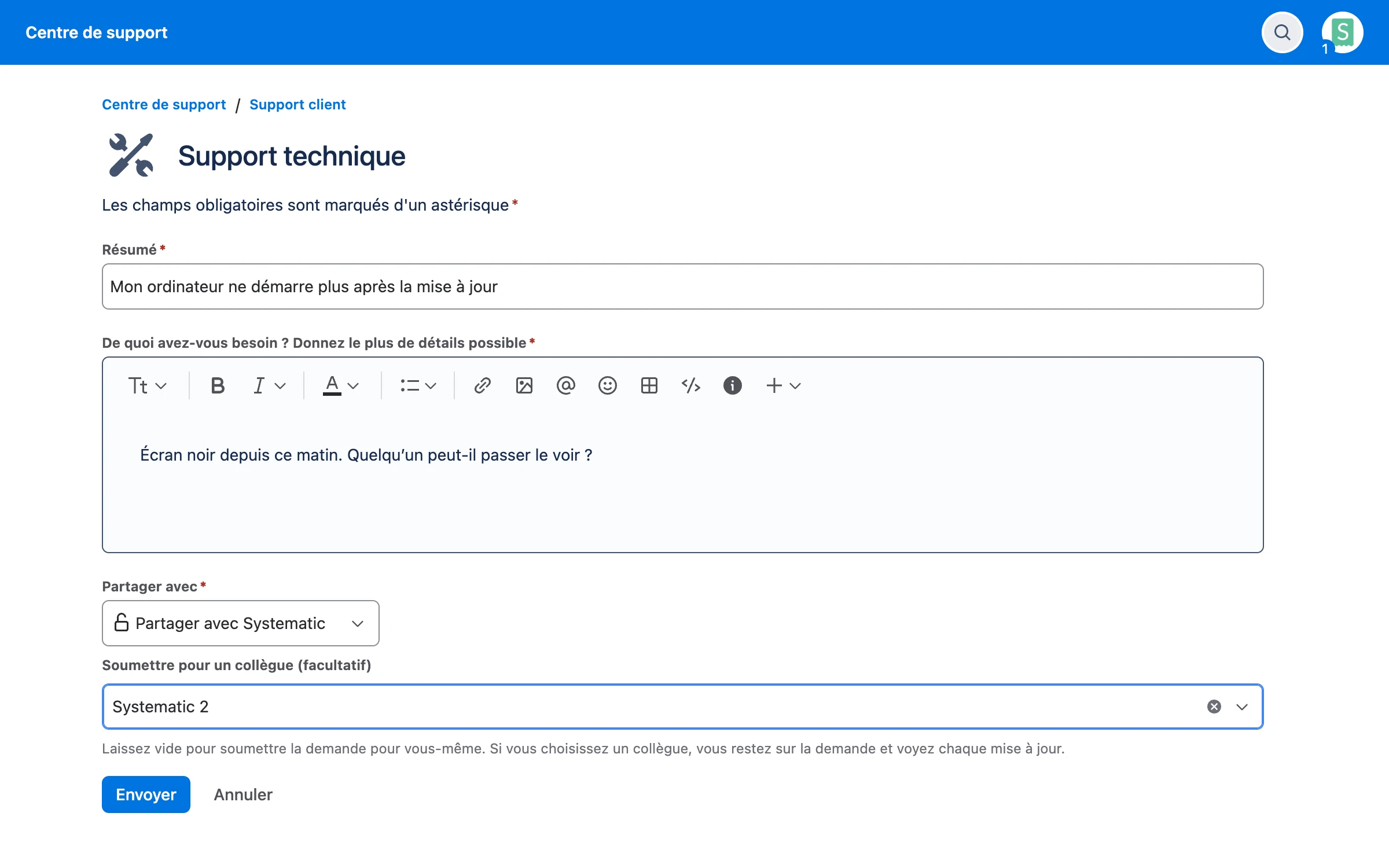Screen dimensions: 1389x868
Task: Expand the insert menu chevron beside plus
Action: pyautogui.click(x=795, y=386)
